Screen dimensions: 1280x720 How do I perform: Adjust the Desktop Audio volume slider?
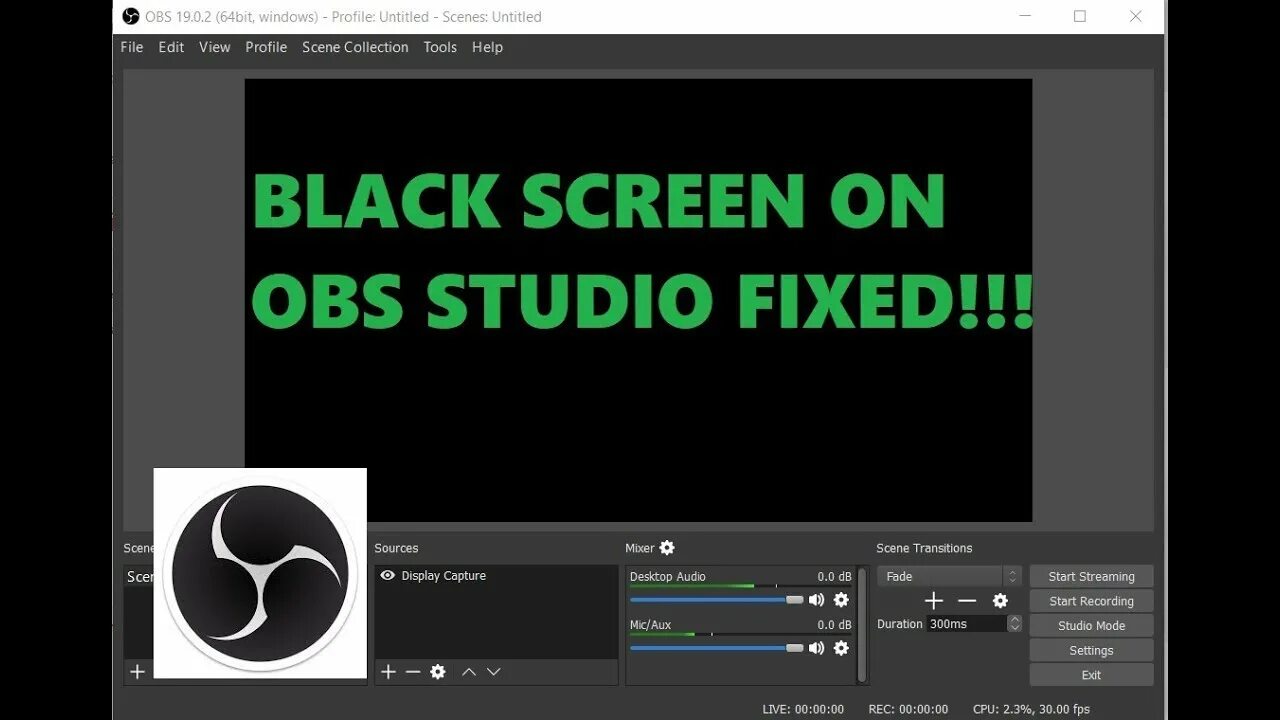click(x=716, y=600)
